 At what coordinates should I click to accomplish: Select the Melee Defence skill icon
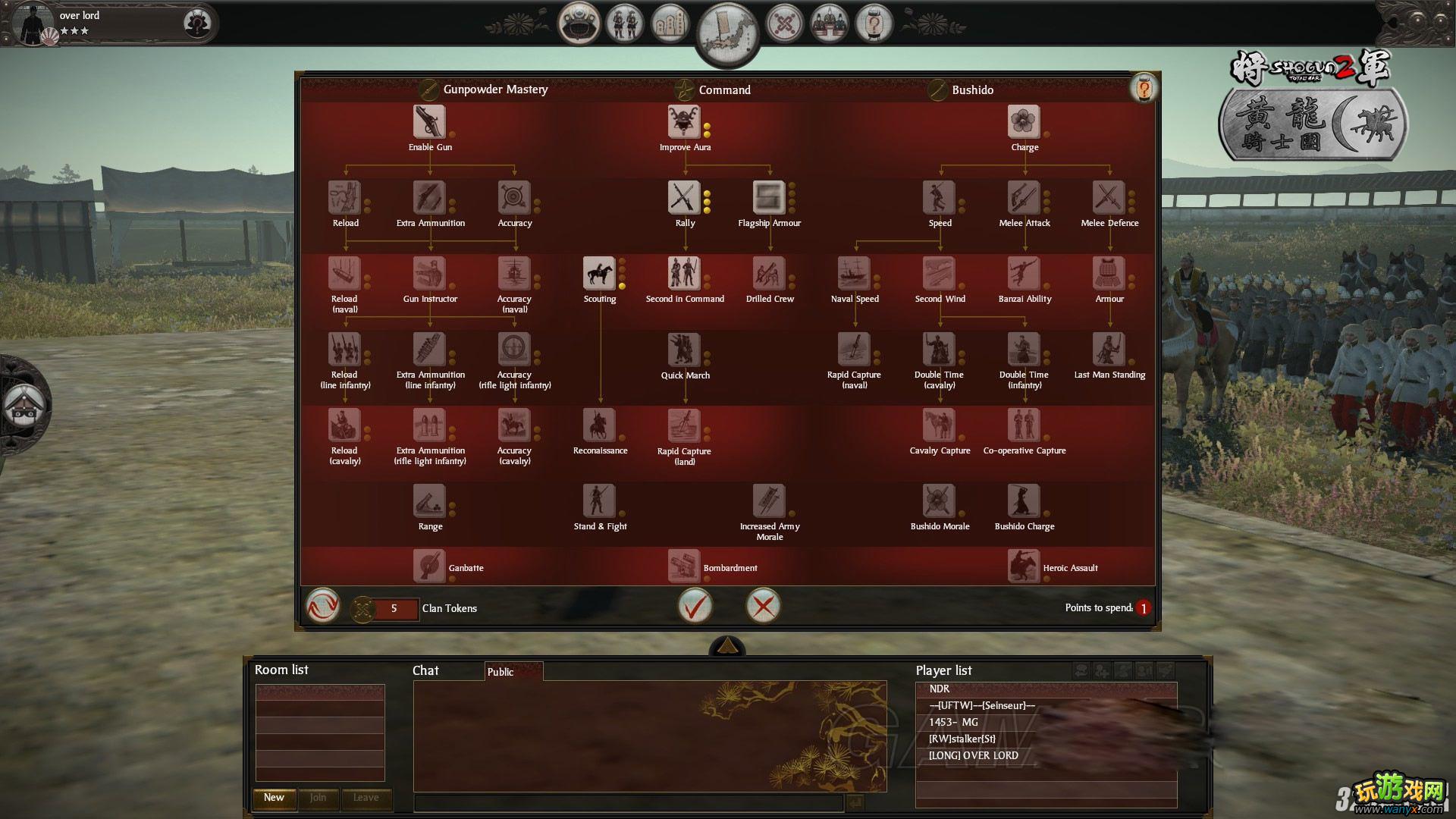tap(1109, 197)
